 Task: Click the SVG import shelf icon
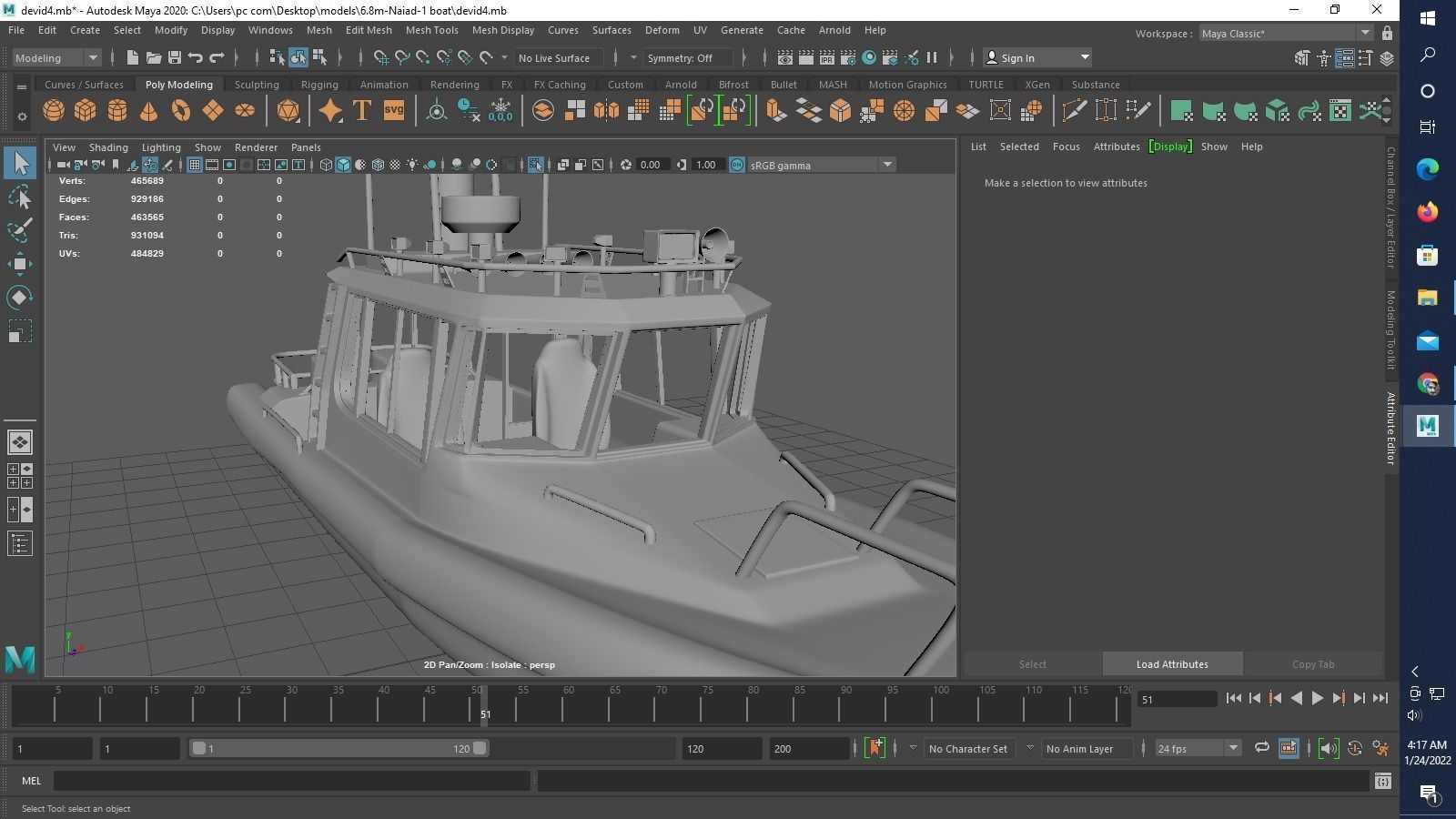pyautogui.click(x=394, y=111)
